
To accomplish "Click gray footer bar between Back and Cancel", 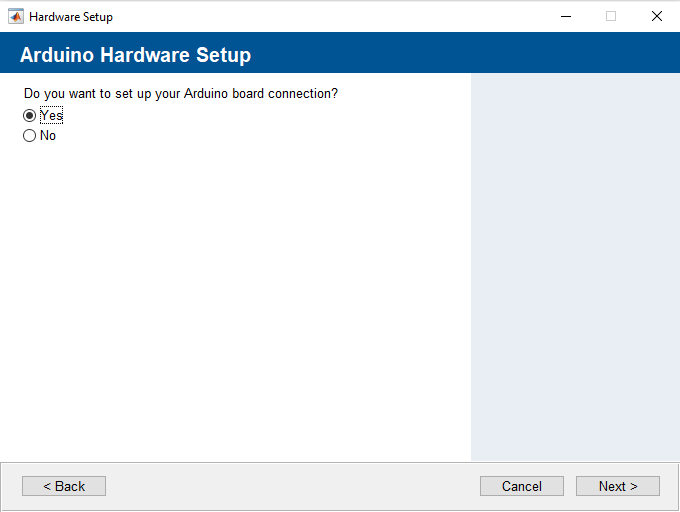I will [293, 486].
